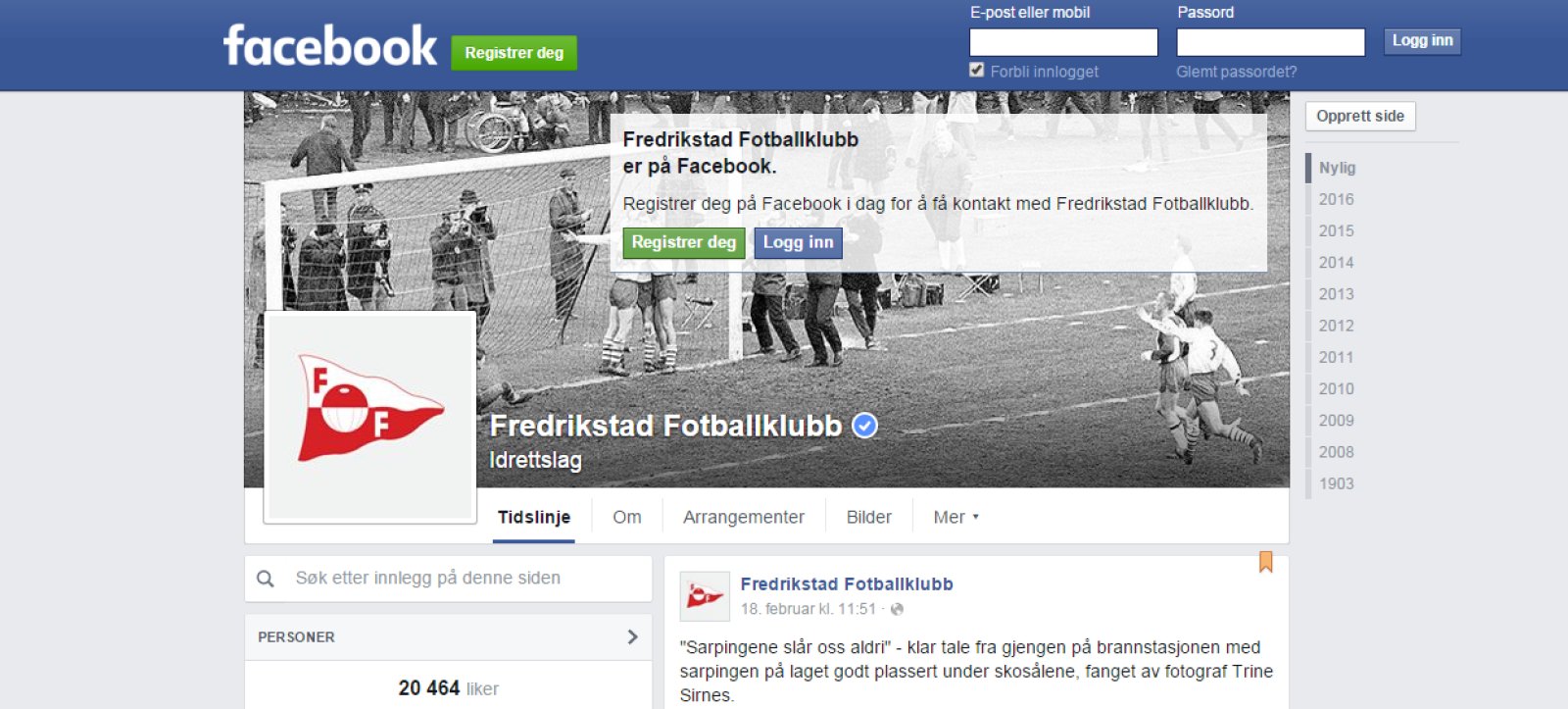1568x709 pixels.
Task: Click the Opprett side button
Action: click(1360, 116)
